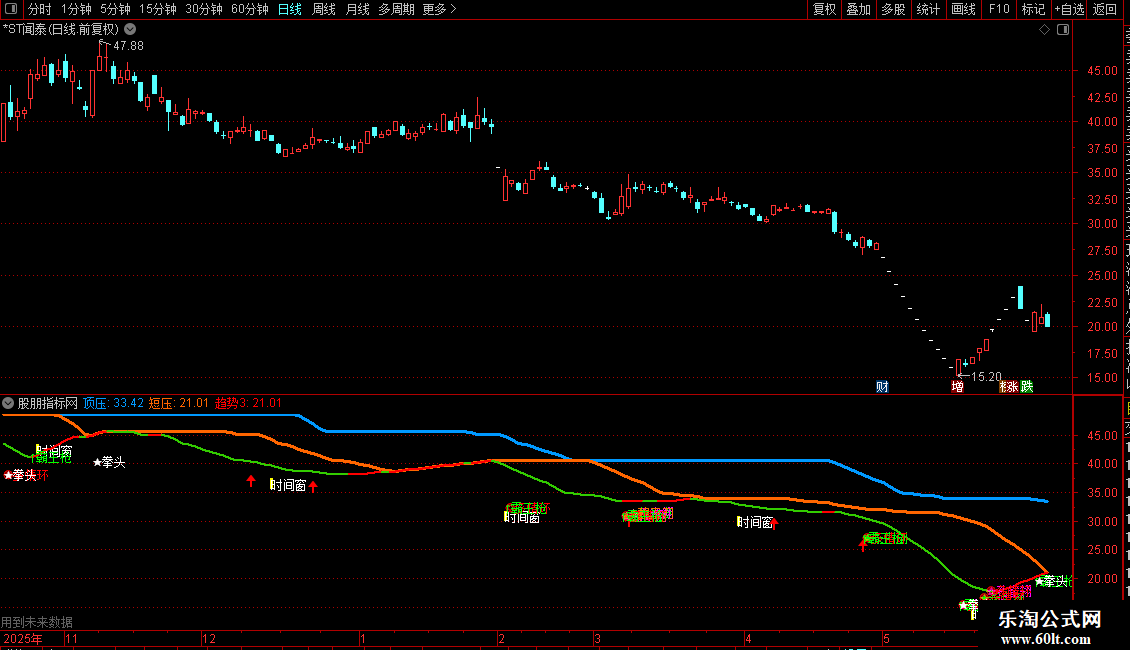Viewport: 1130px width, 650px height.
Task: Click the 32.50 price axis label
Action: [x=1103, y=200]
